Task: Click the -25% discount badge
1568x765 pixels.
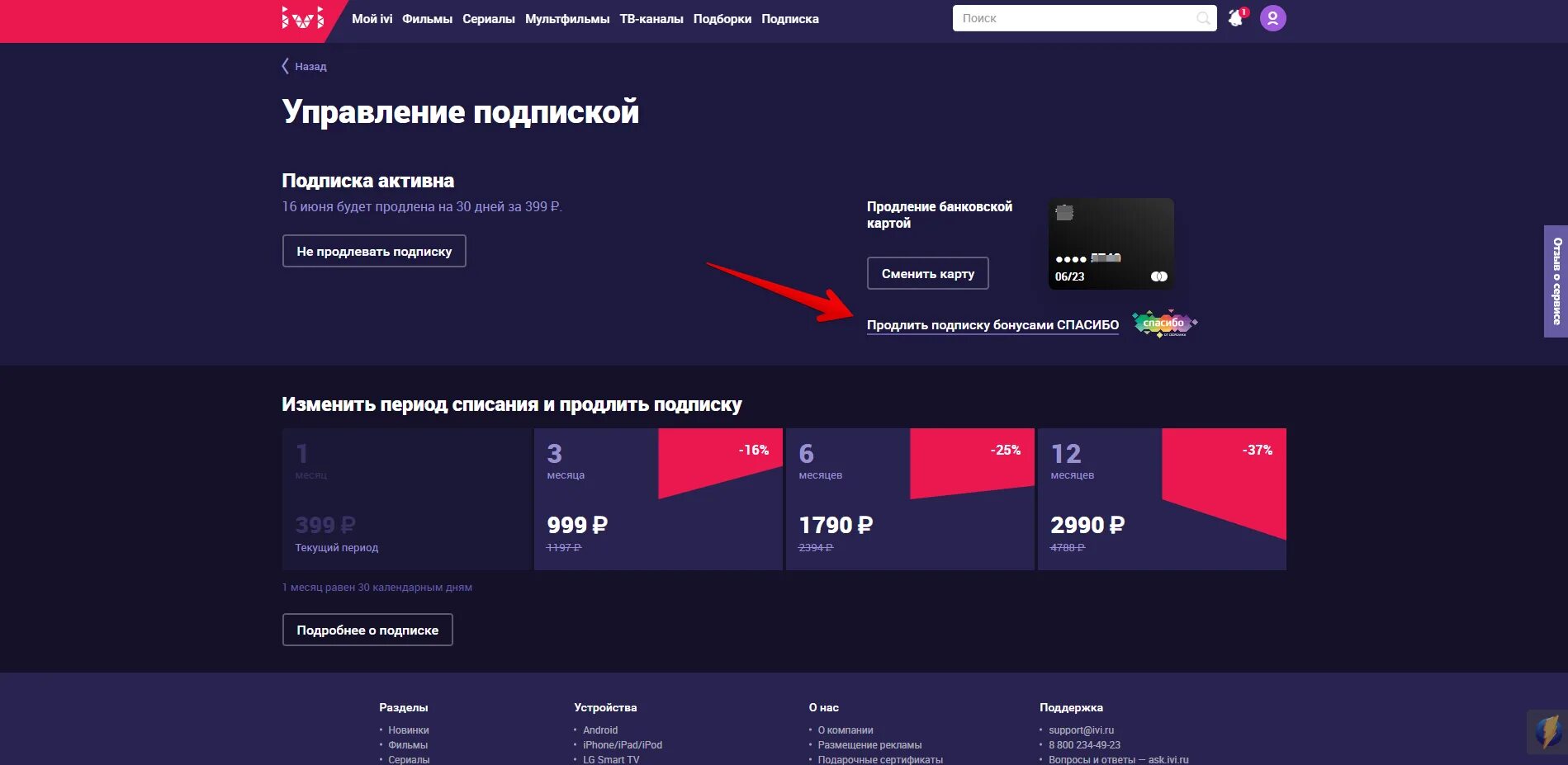Action: click(x=1005, y=450)
